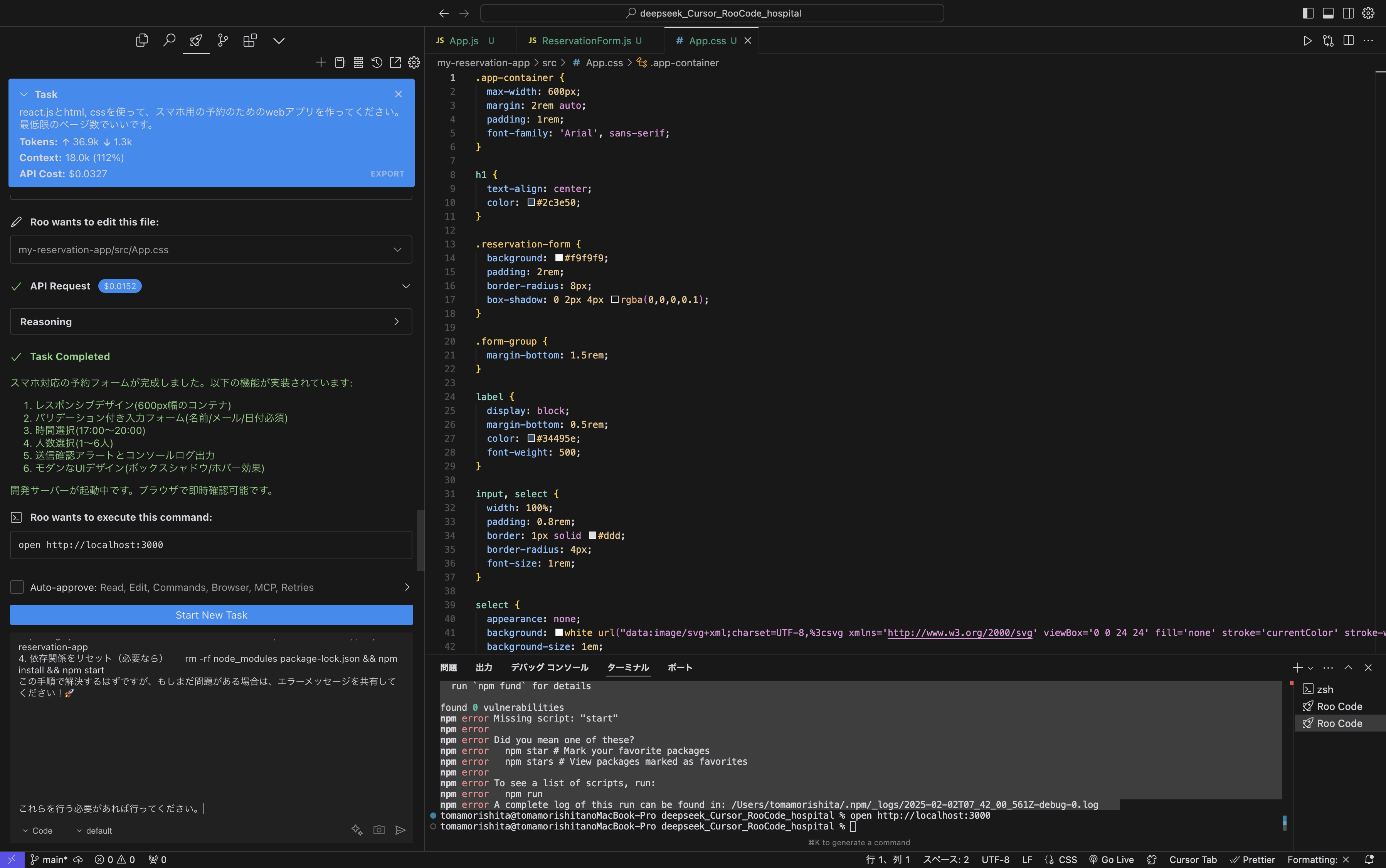The image size is (1386, 868).
Task: Open the Roo Code rocket panel icon
Action: 196,40
